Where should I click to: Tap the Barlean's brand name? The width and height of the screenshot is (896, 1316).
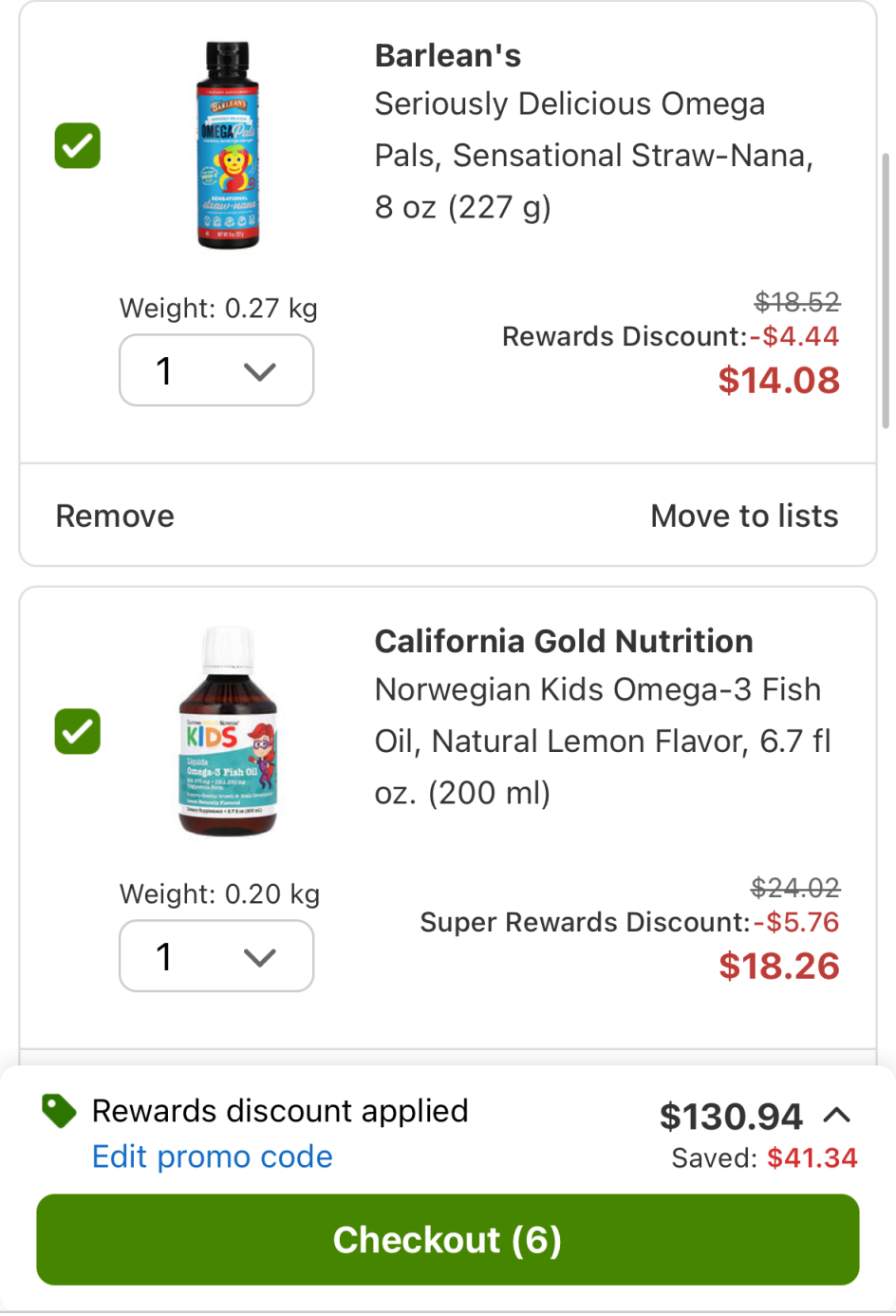coord(448,56)
